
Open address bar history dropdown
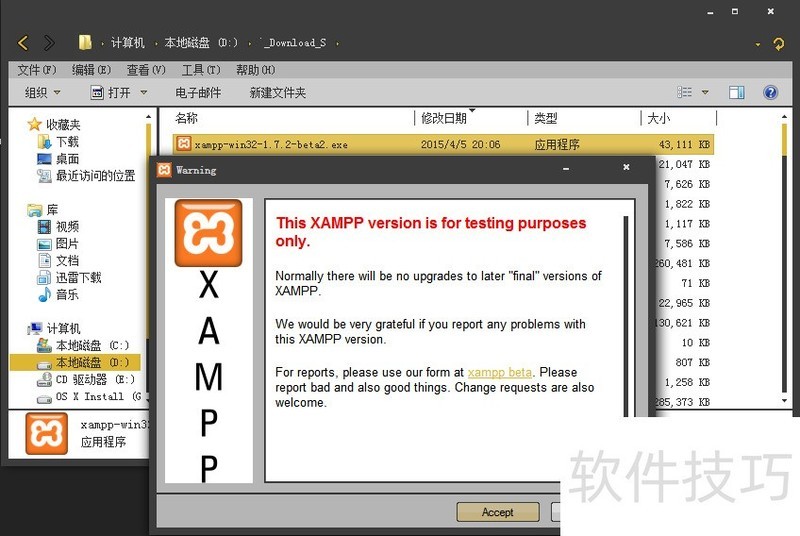coord(758,45)
